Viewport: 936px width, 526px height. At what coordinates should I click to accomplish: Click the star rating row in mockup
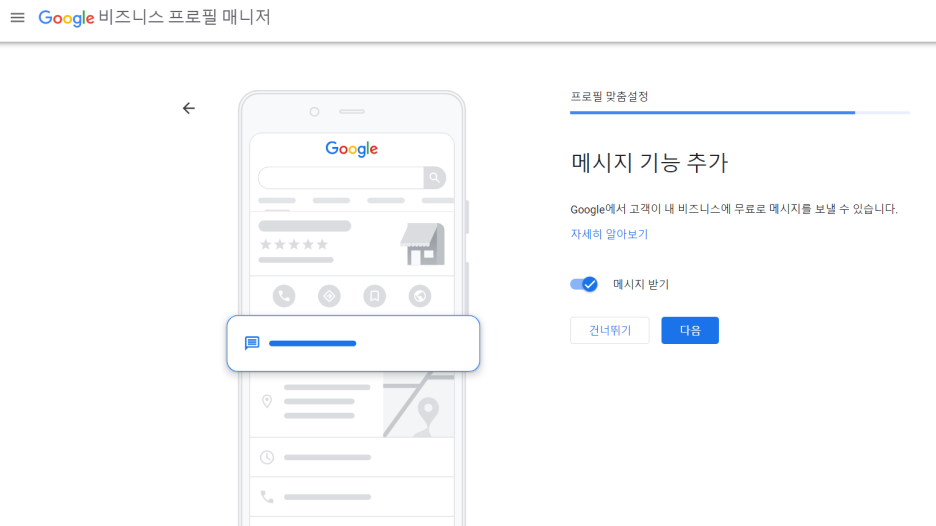[x=294, y=244]
